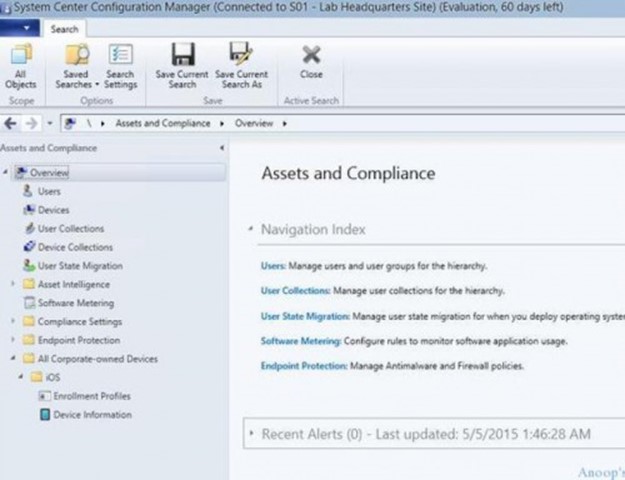Click the All Objects scope icon
This screenshot has height=480, width=625.
[x=21, y=54]
